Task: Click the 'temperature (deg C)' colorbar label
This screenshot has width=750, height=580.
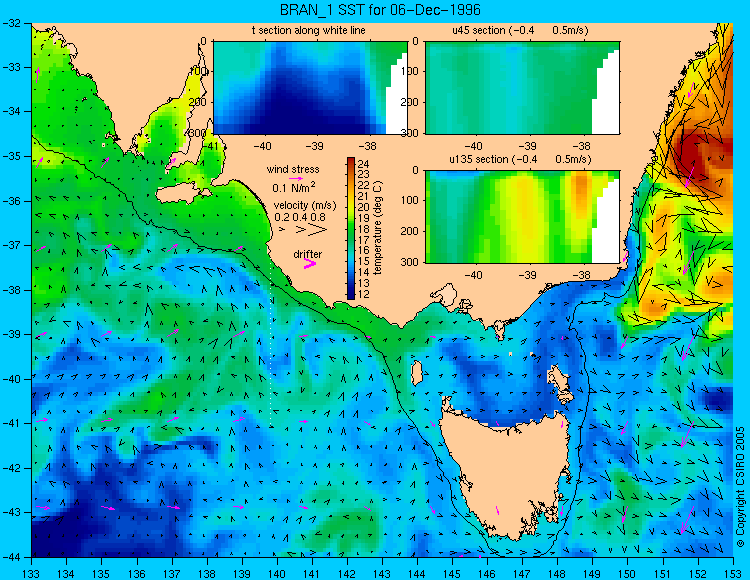Action: (x=377, y=229)
